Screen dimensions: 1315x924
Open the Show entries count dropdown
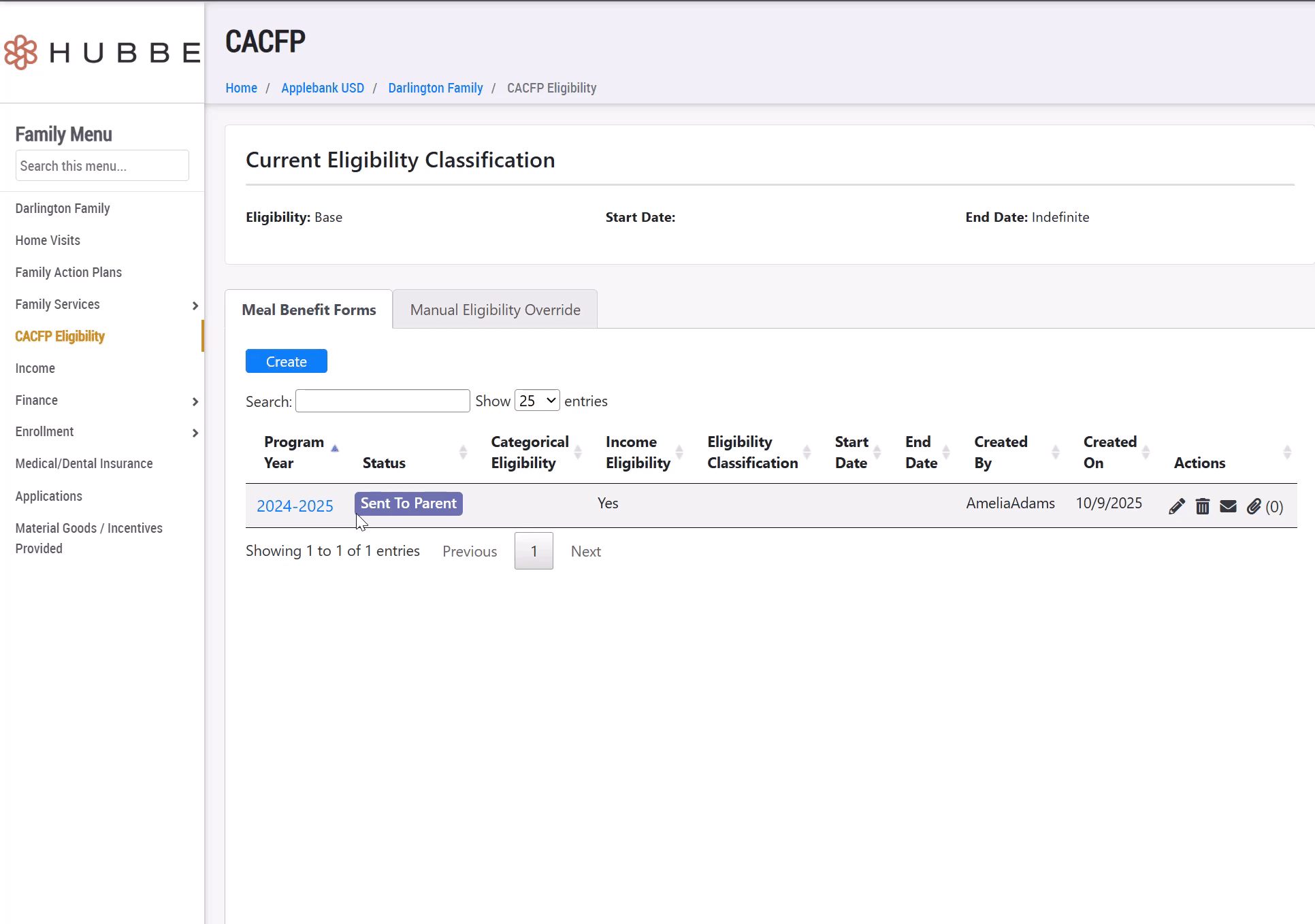pos(537,401)
